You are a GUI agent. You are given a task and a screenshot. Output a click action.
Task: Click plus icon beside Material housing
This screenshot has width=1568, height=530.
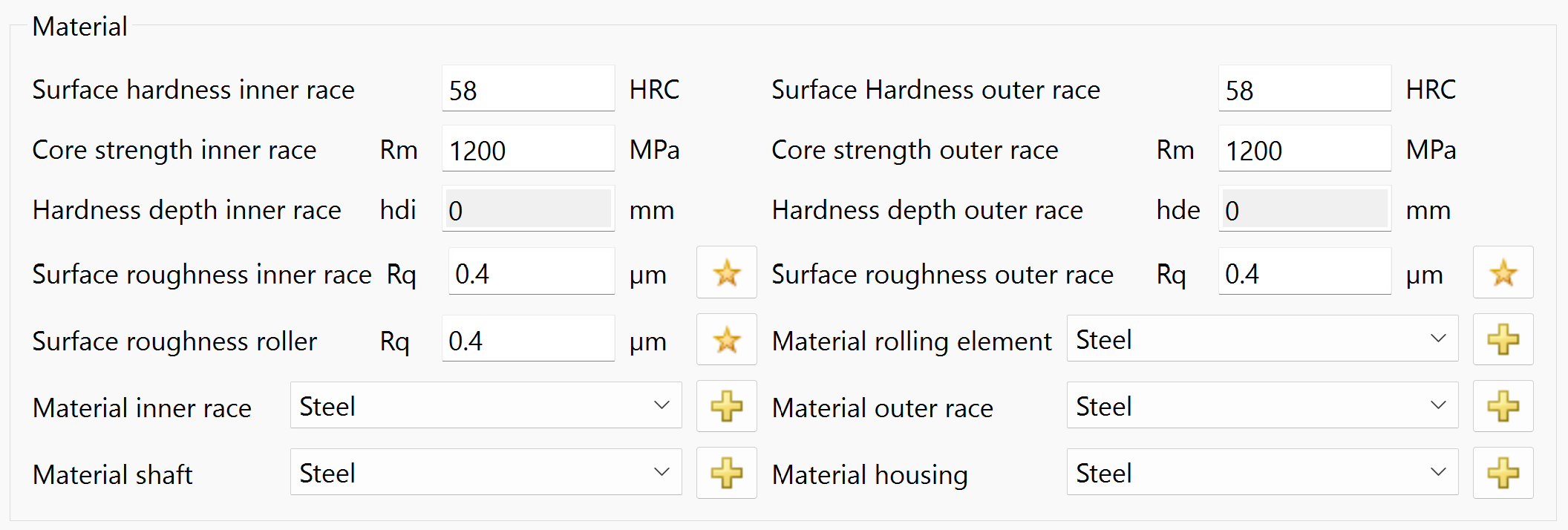coord(1503,473)
